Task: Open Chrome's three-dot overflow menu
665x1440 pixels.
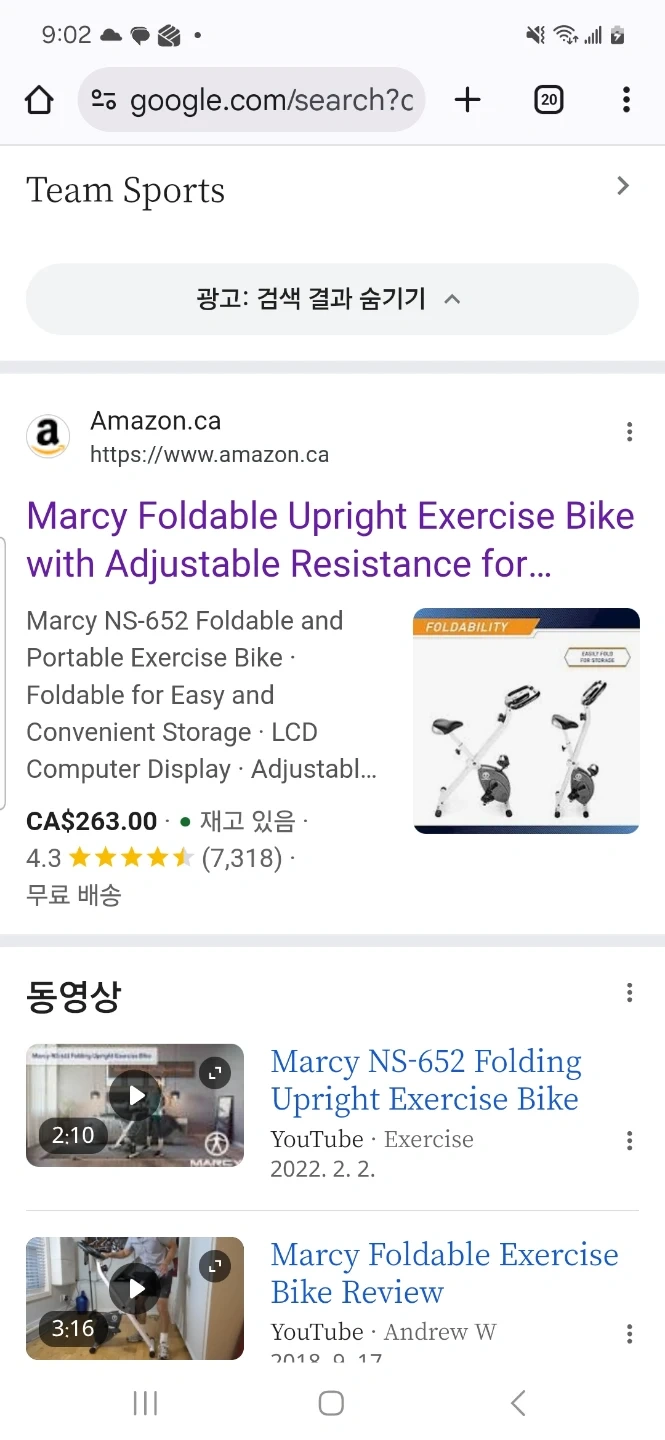Action: [x=626, y=100]
